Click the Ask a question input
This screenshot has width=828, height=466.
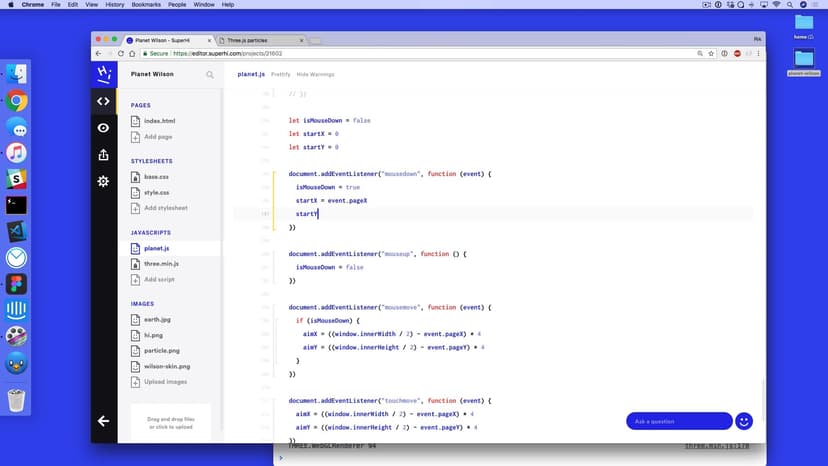(x=678, y=421)
